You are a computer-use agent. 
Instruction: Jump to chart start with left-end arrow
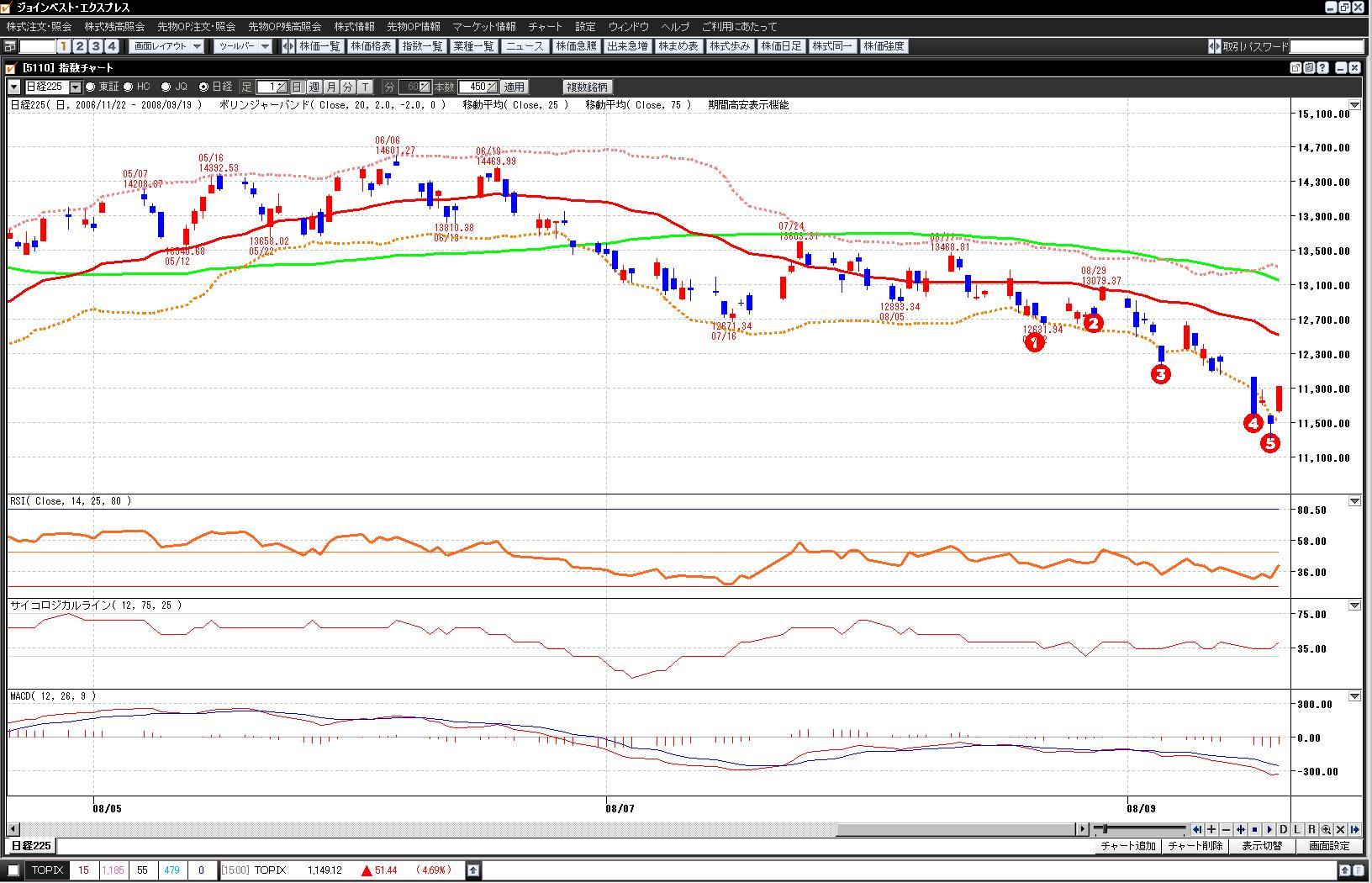(x=1197, y=829)
